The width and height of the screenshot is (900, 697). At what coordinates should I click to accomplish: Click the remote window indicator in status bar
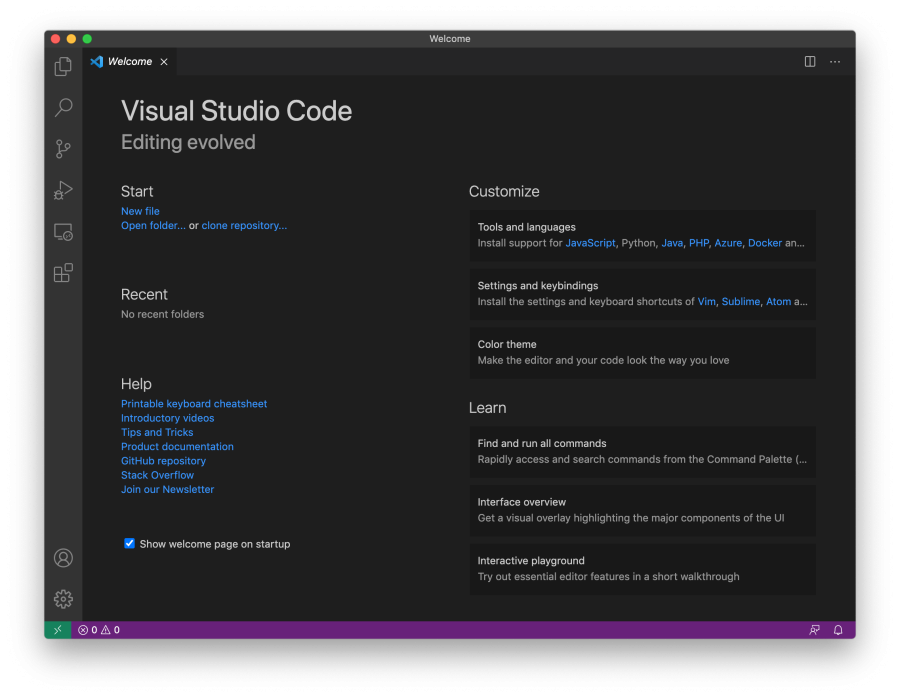pos(58,630)
